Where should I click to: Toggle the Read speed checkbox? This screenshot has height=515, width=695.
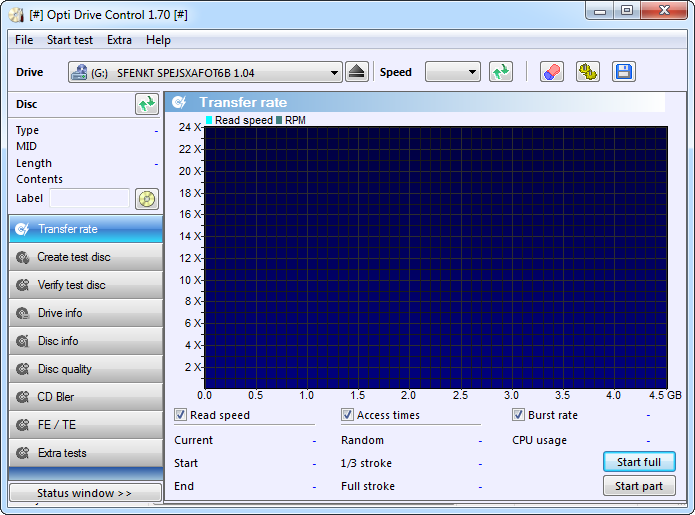tap(180, 415)
